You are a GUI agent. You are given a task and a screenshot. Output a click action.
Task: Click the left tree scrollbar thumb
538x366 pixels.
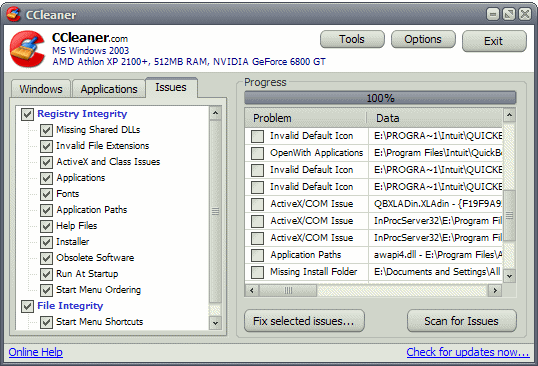(215, 212)
